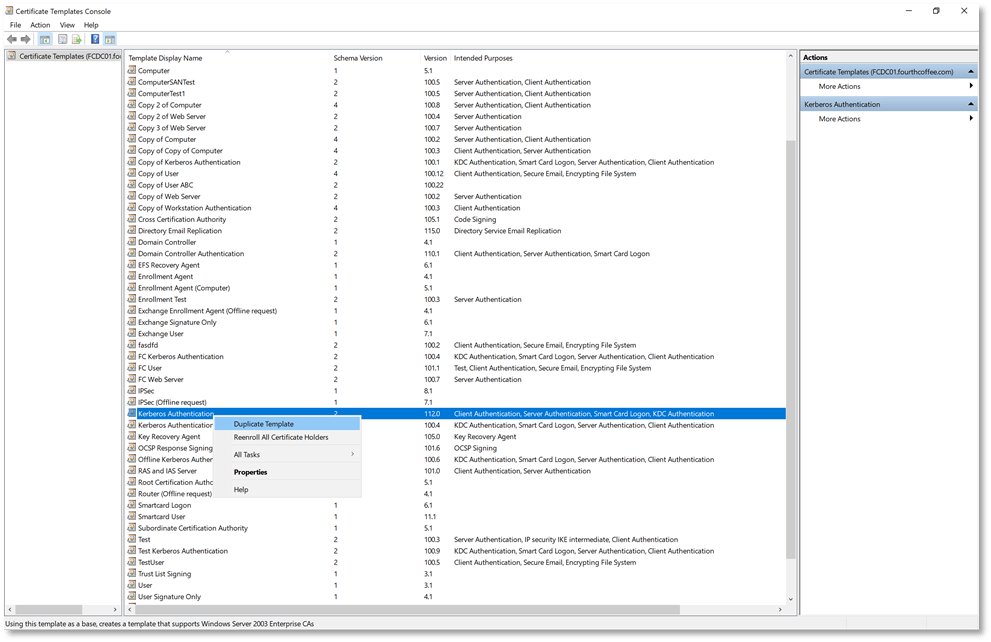The image size is (991, 642).
Task: Open the Action menu in the menu bar
Action: coord(40,24)
